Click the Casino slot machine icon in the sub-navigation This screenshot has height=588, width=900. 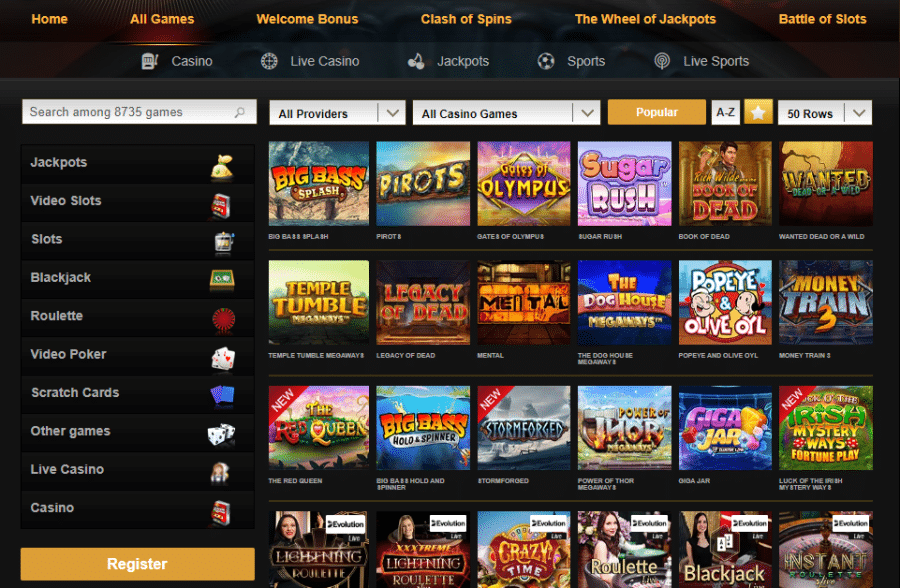150,61
